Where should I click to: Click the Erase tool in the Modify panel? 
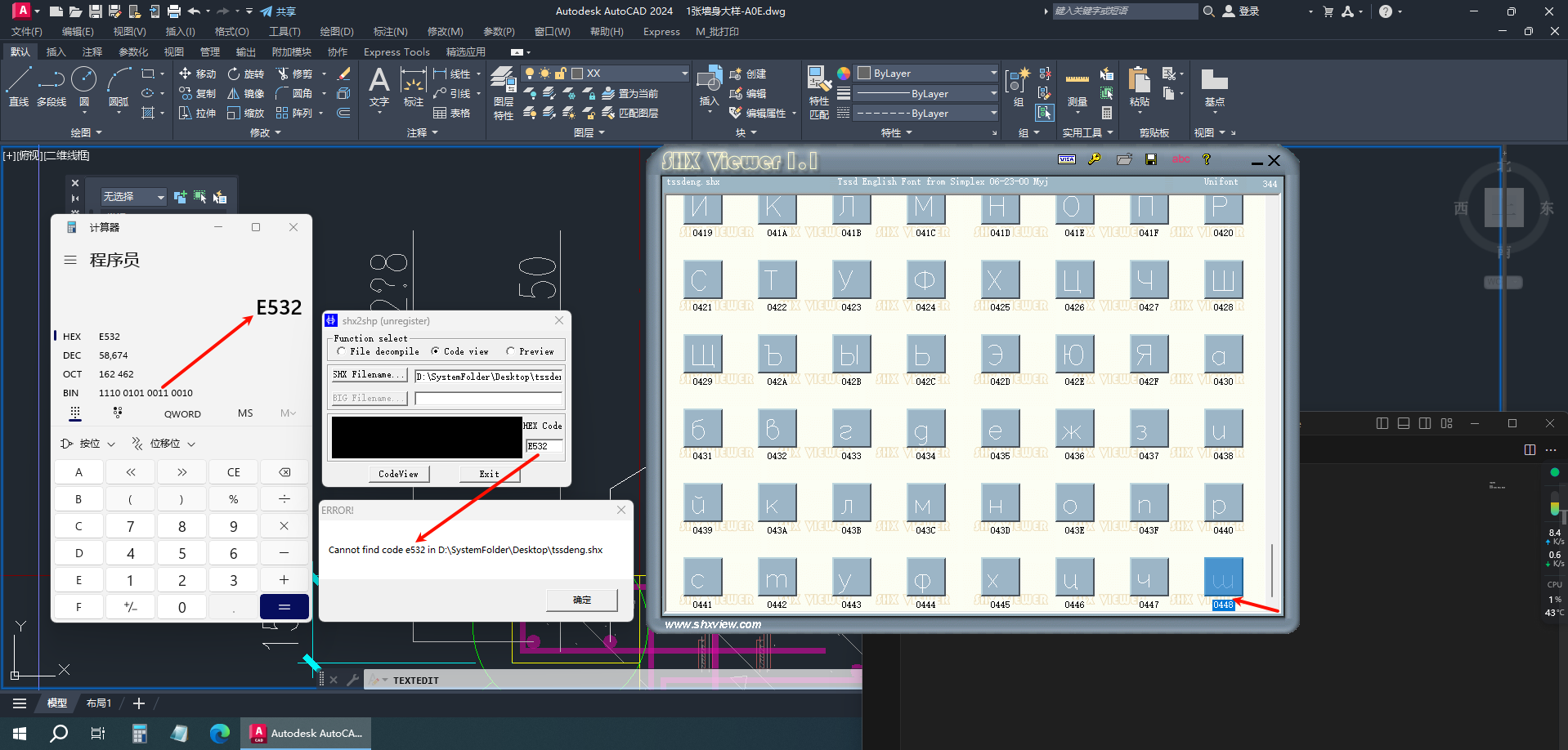[x=344, y=74]
